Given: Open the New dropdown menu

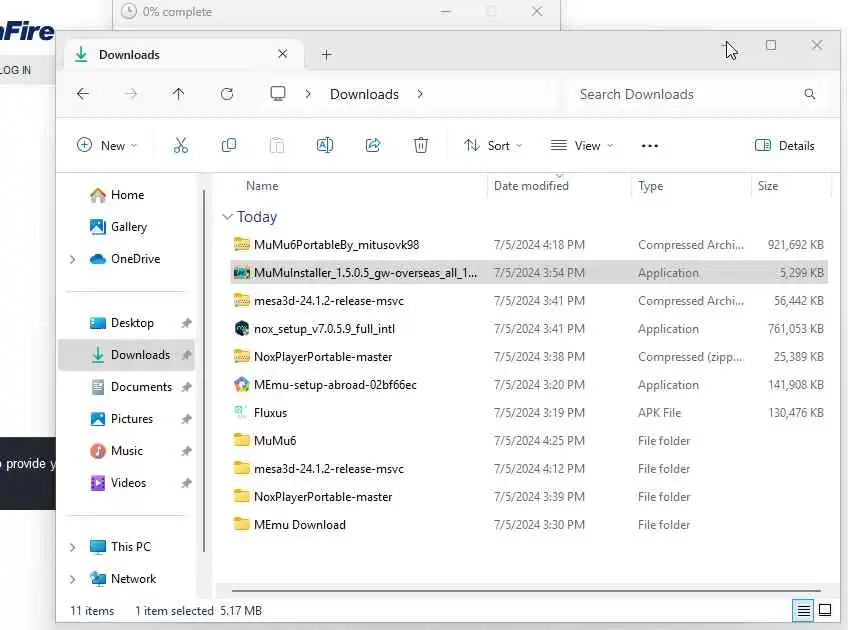Looking at the screenshot, I should click(107, 145).
